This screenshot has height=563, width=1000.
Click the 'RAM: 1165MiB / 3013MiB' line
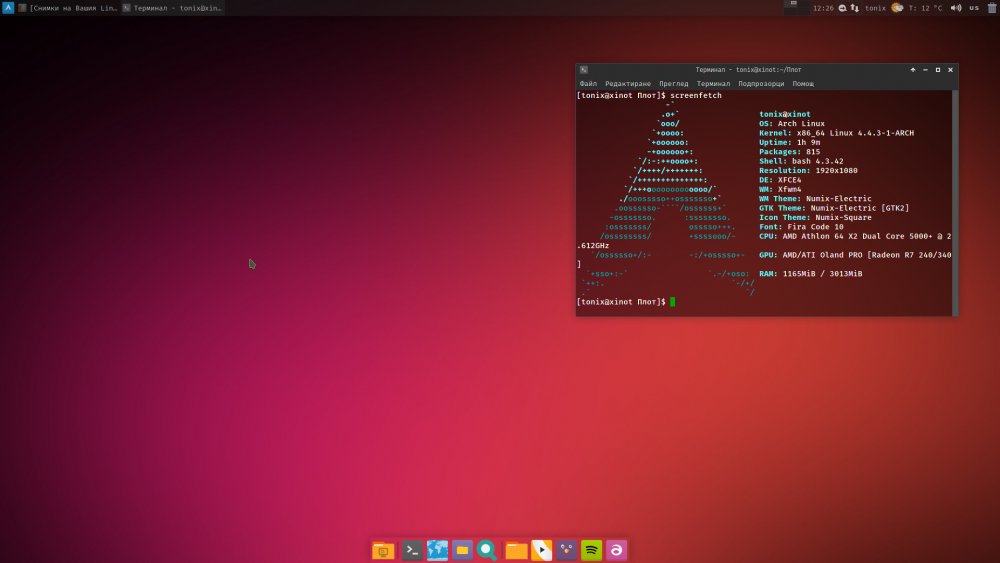(811, 274)
